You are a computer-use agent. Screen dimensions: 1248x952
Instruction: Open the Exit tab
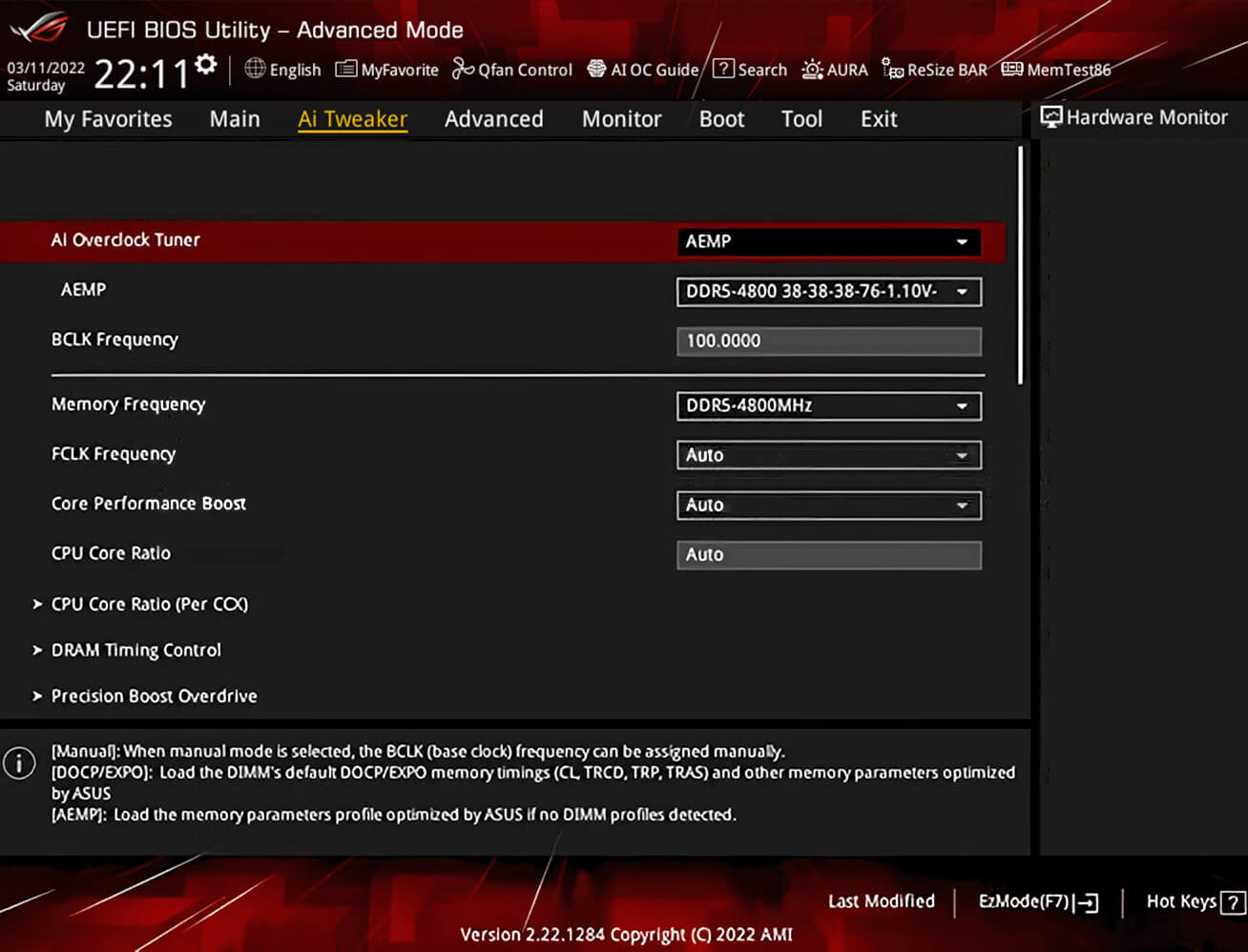(879, 119)
